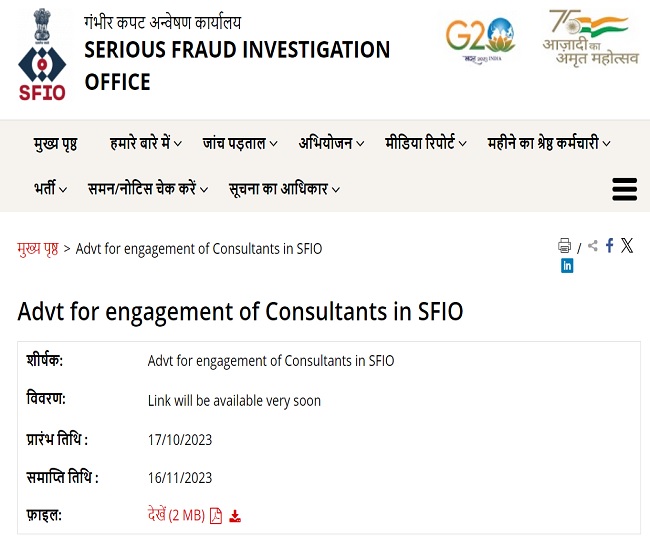
Task: Click the मुख्य पृष्ठ breadcrumb link
Action: (x=38, y=249)
